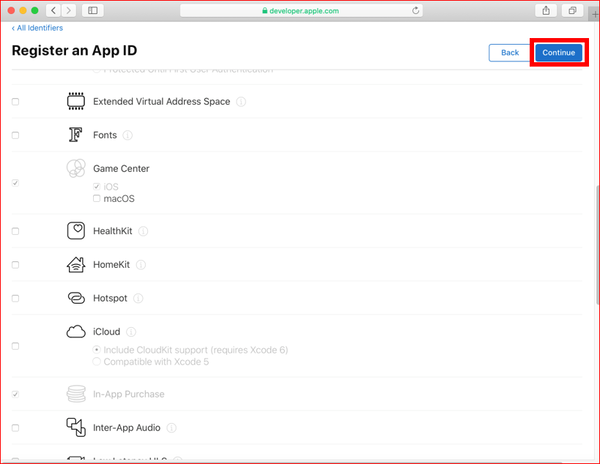Image resolution: width=600 pixels, height=464 pixels.
Task: Go forward in Safari history
Action: 68,10
